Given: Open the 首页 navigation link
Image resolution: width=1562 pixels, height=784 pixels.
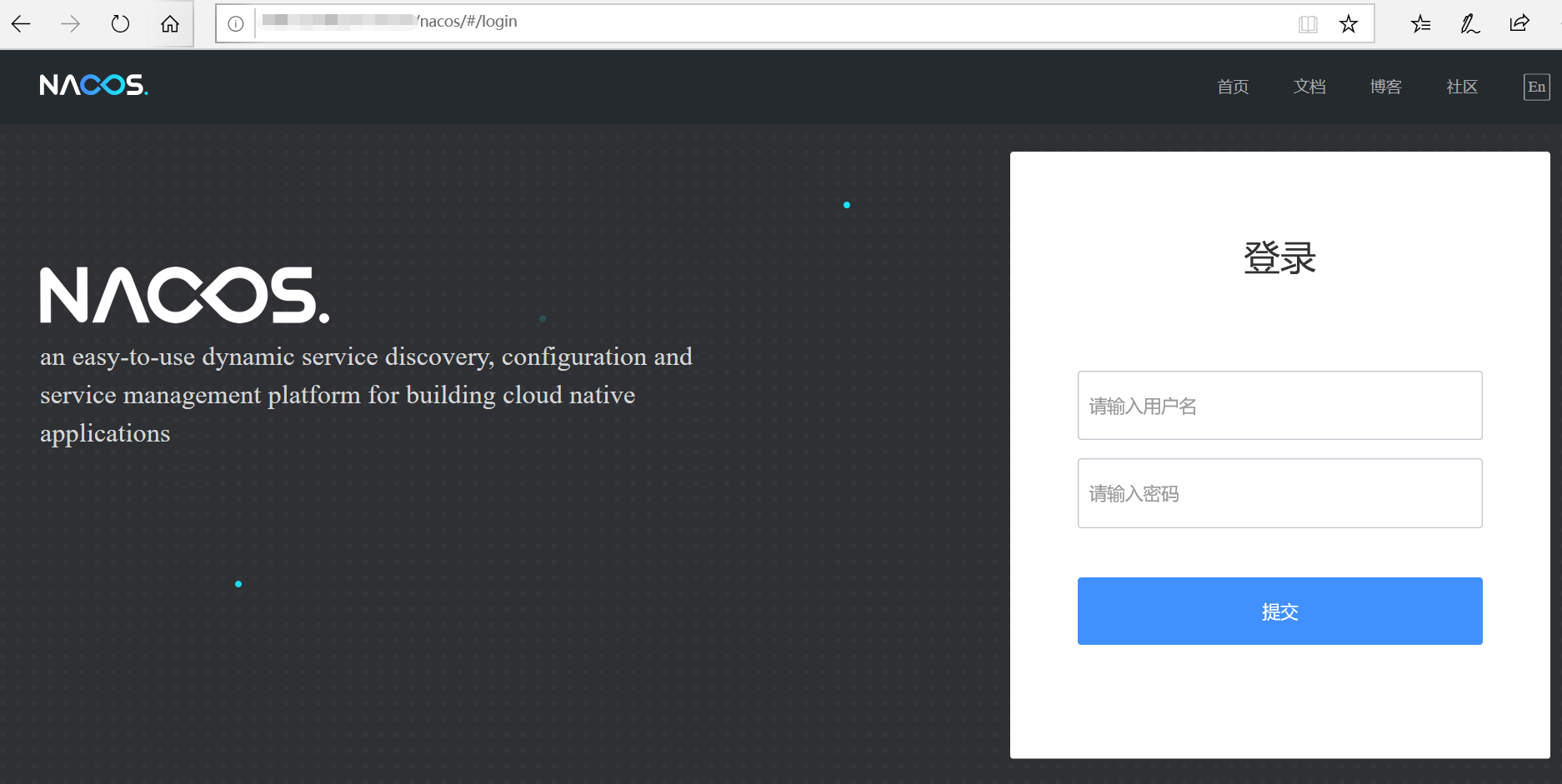Looking at the screenshot, I should click(x=1233, y=87).
